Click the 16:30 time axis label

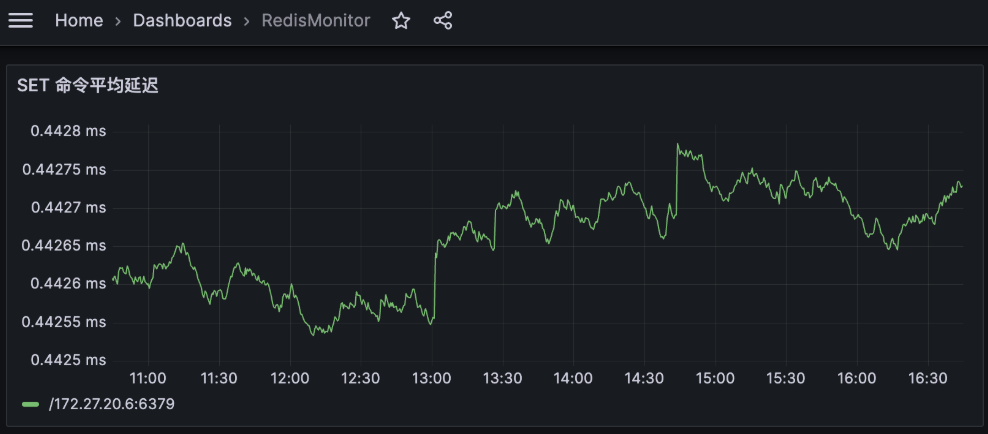(928, 379)
